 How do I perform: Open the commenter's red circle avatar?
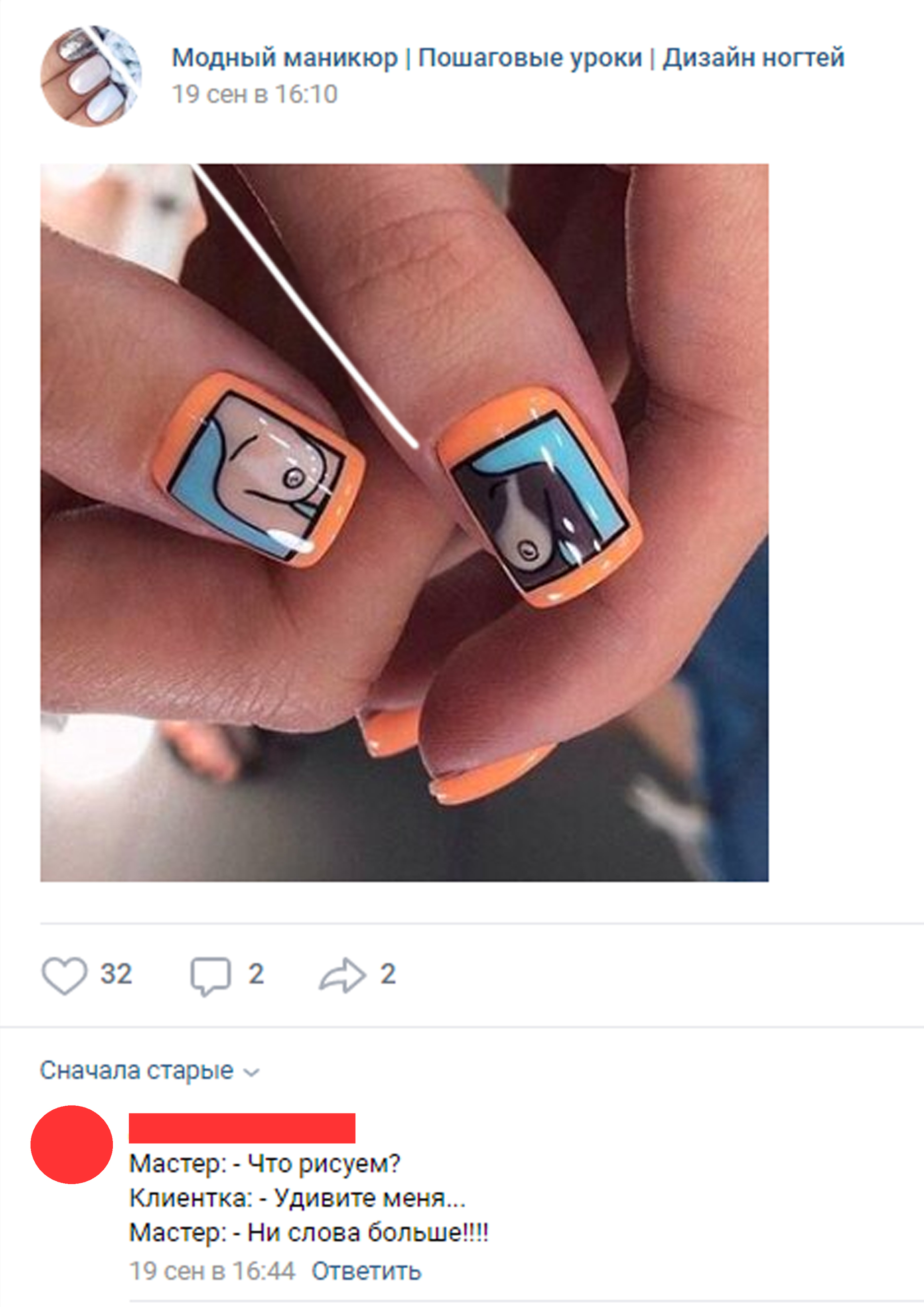(72, 1144)
